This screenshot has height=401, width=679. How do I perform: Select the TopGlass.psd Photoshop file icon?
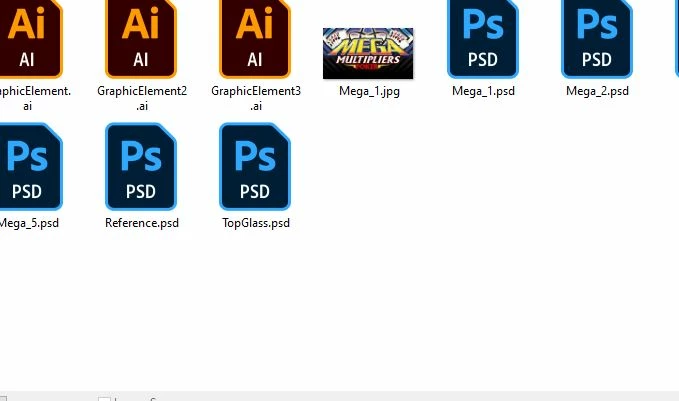pos(255,167)
